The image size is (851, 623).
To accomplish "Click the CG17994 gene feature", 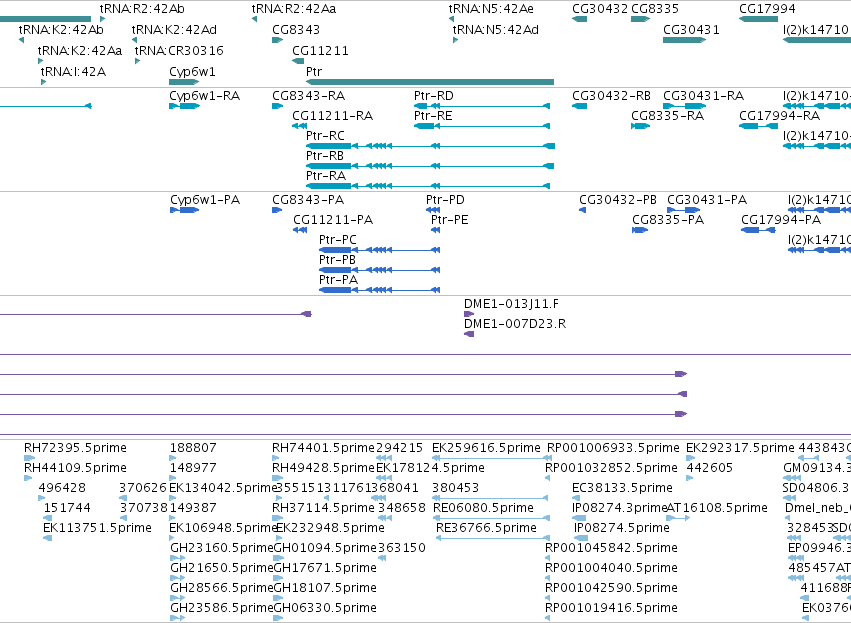I will pos(758,19).
